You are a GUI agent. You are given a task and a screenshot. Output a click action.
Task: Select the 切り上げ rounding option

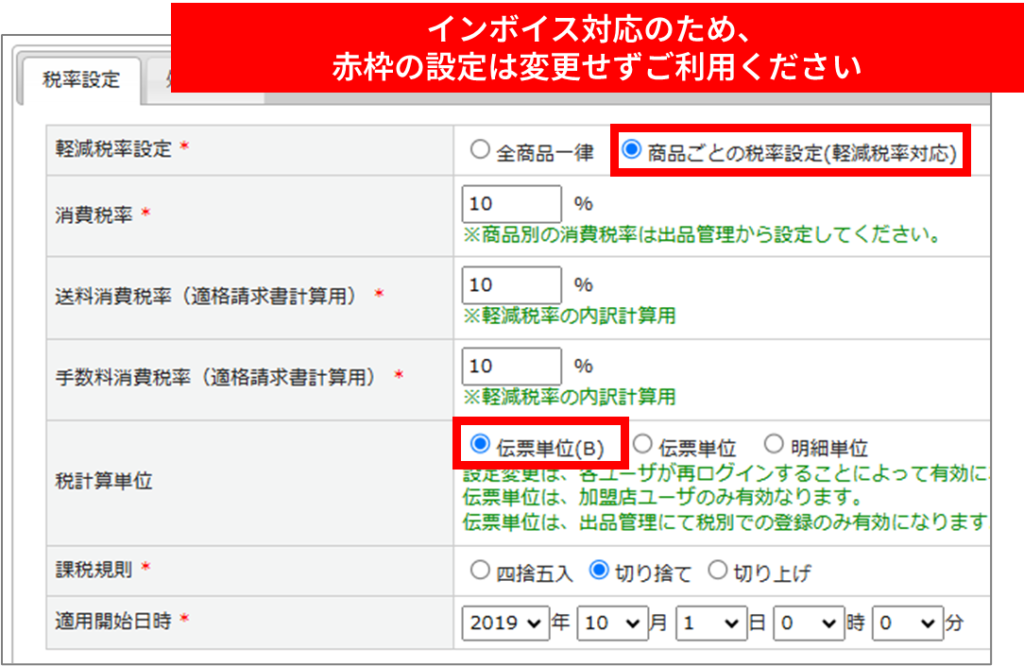pos(717,571)
